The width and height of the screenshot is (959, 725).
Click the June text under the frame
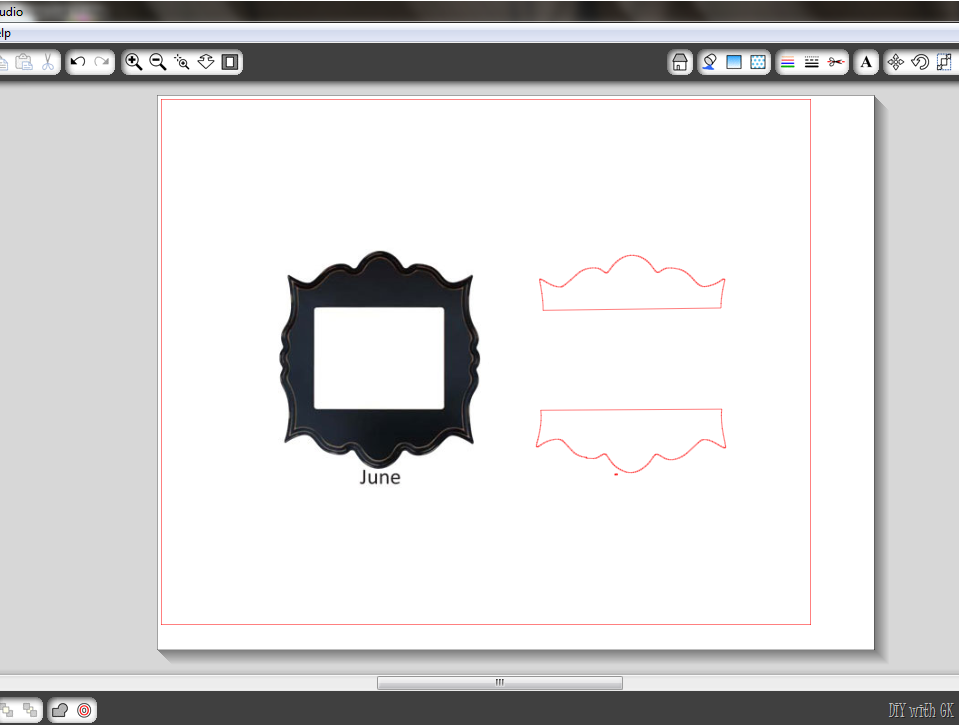point(380,477)
